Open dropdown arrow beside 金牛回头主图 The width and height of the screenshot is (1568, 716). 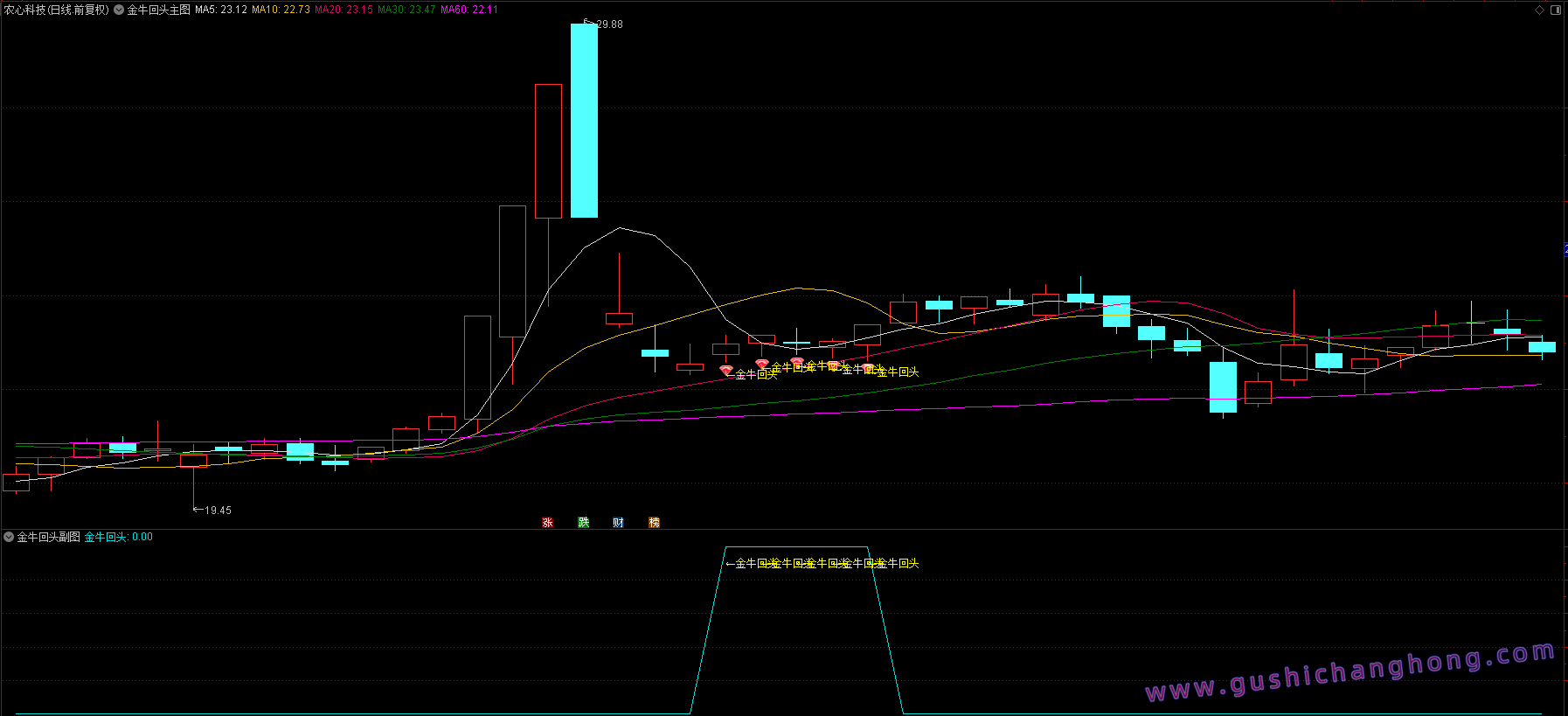click(119, 10)
